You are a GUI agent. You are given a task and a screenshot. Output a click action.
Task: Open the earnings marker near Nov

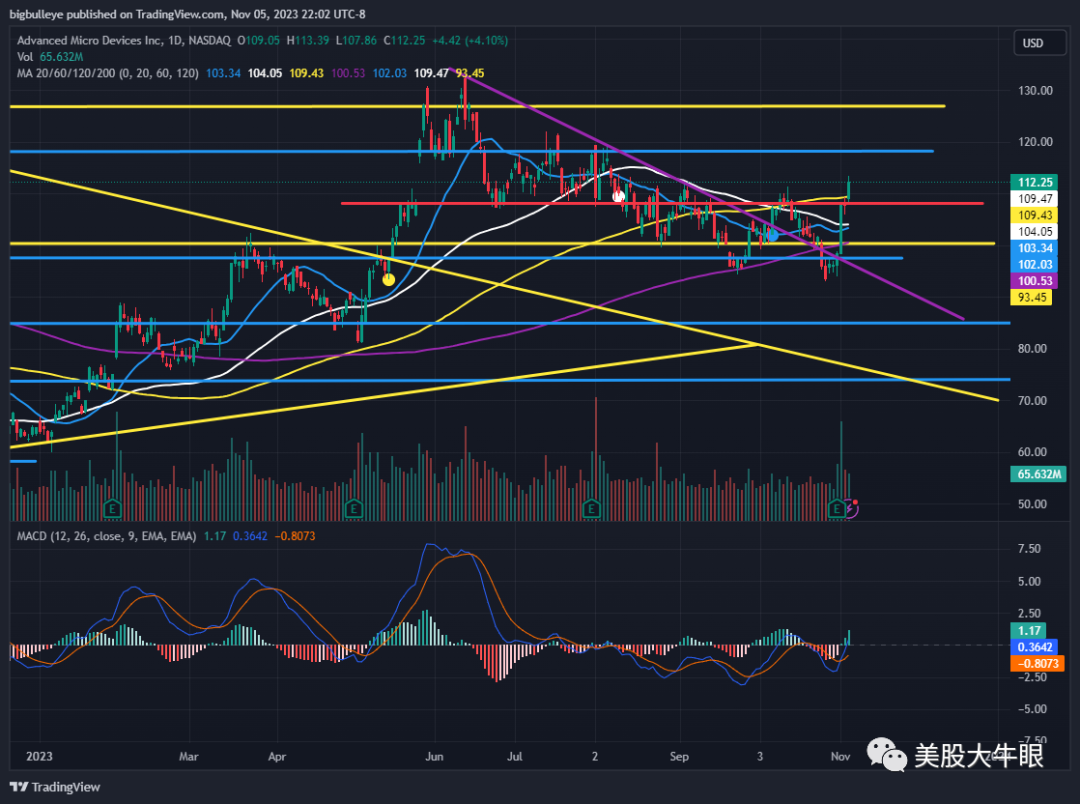836,509
